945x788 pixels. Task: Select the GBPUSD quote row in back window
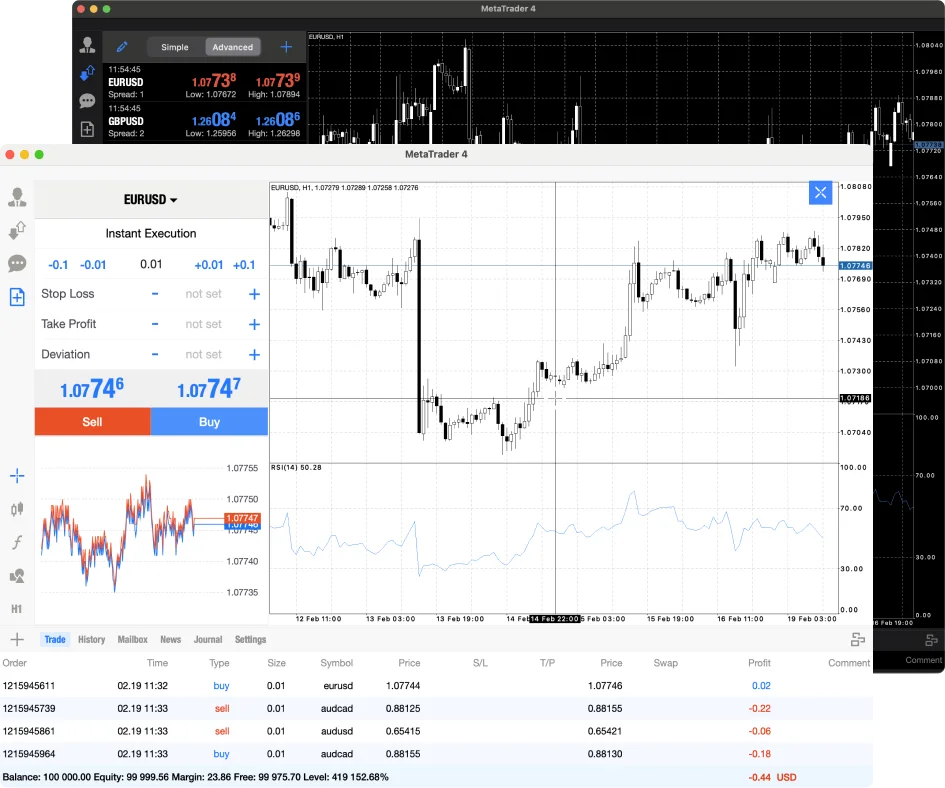pyautogui.click(x=204, y=121)
